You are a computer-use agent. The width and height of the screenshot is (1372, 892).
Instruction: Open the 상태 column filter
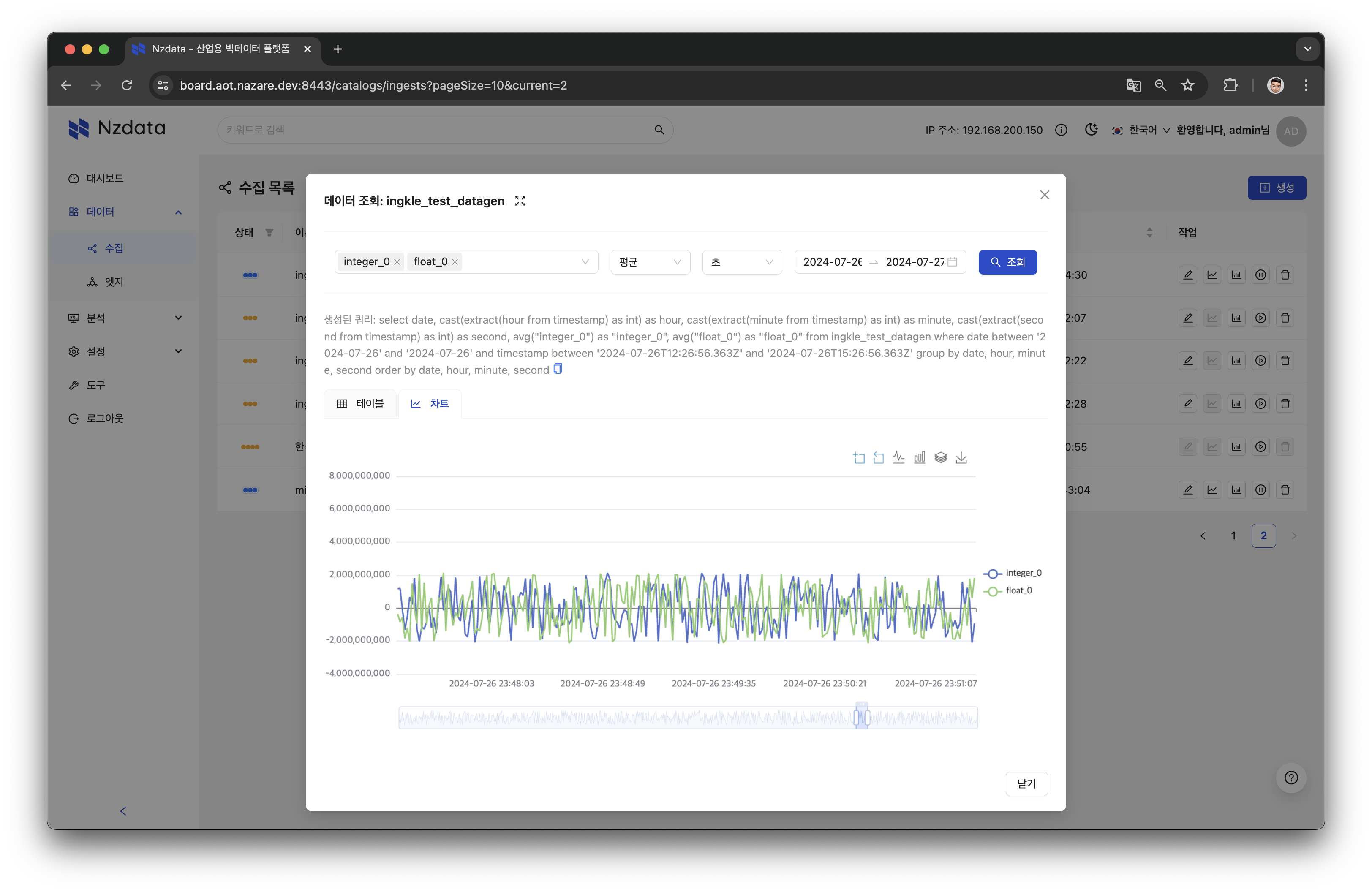tap(269, 232)
